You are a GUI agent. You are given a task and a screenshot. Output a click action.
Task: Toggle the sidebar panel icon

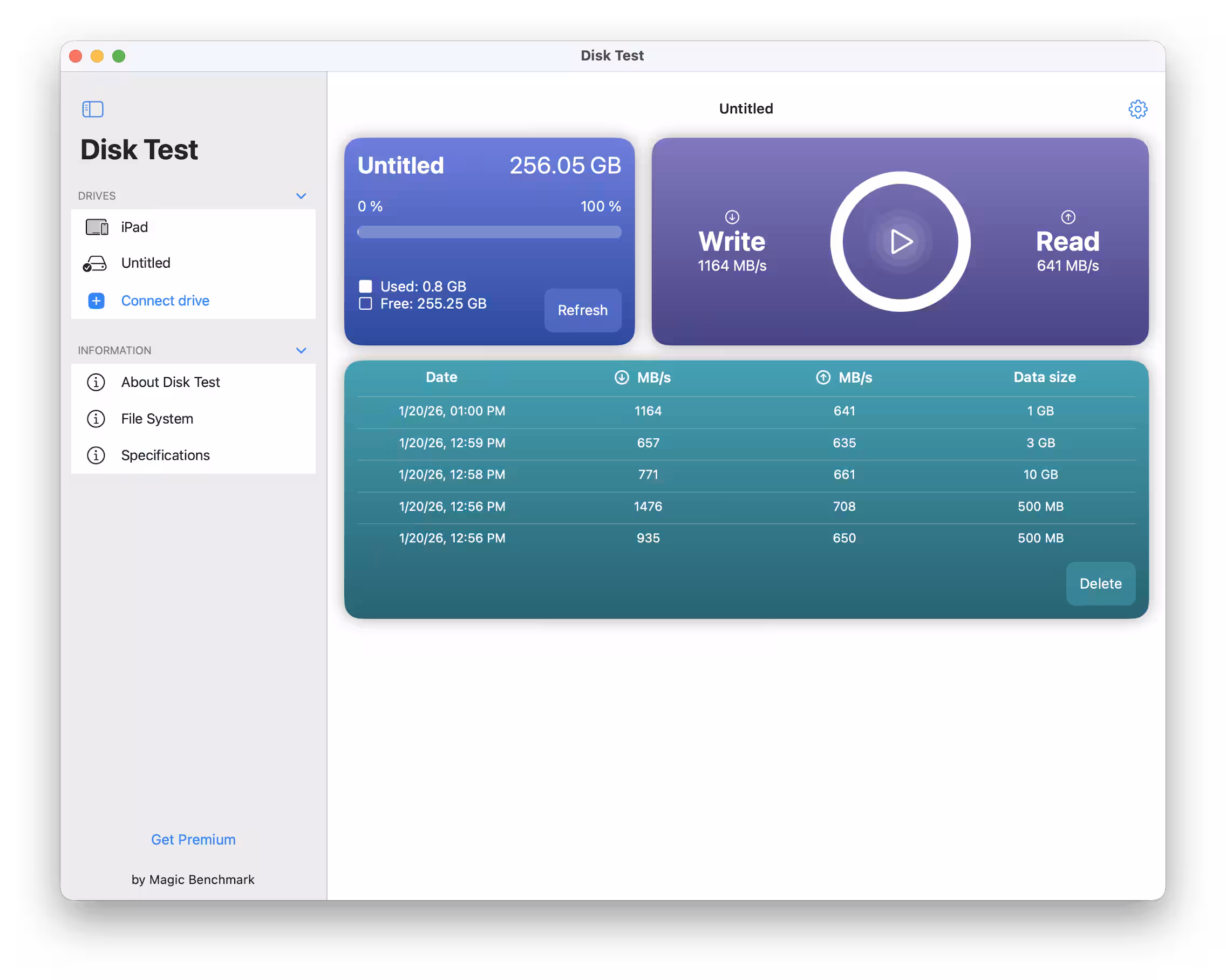[x=93, y=108]
